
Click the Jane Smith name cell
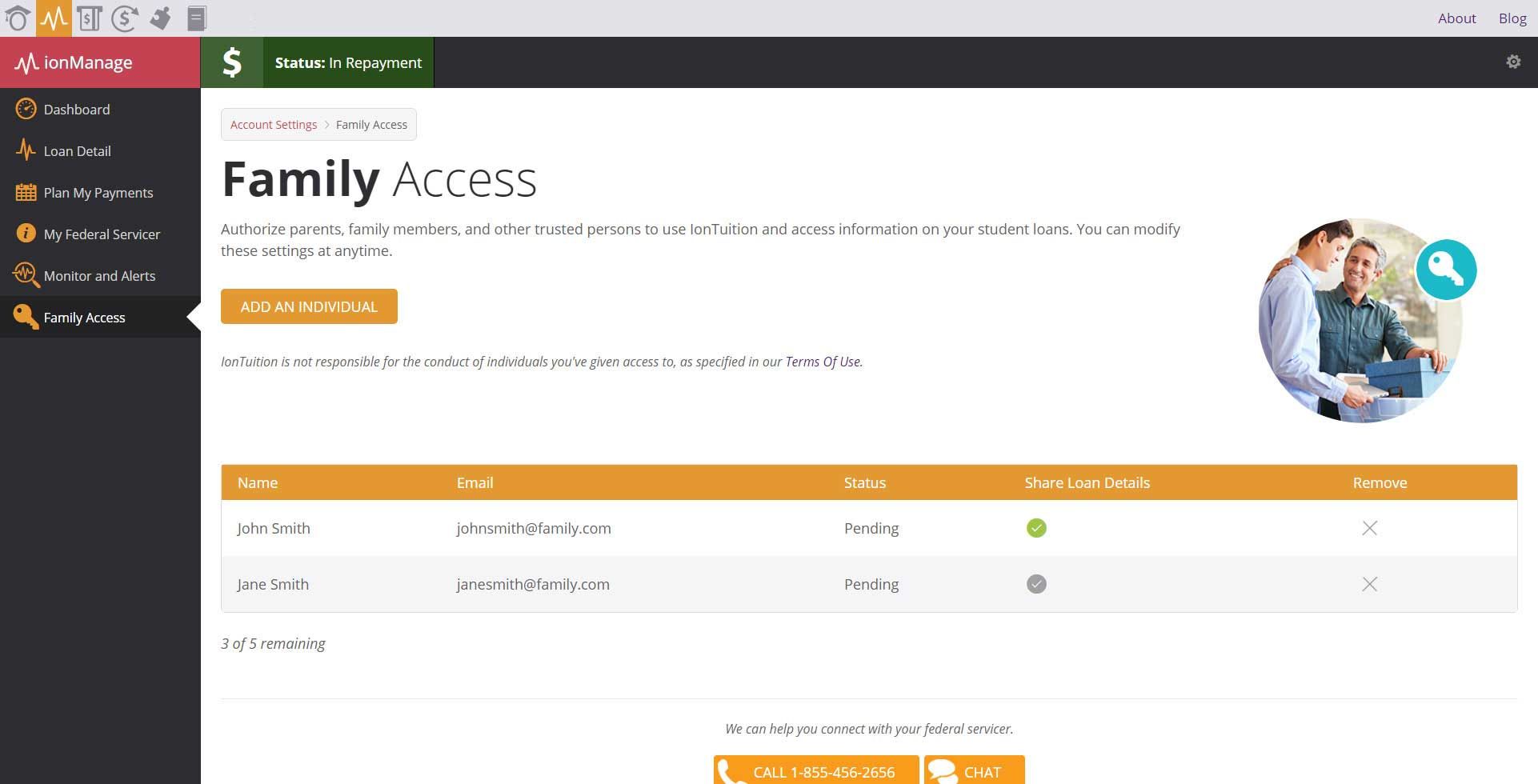click(x=273, y=584)
